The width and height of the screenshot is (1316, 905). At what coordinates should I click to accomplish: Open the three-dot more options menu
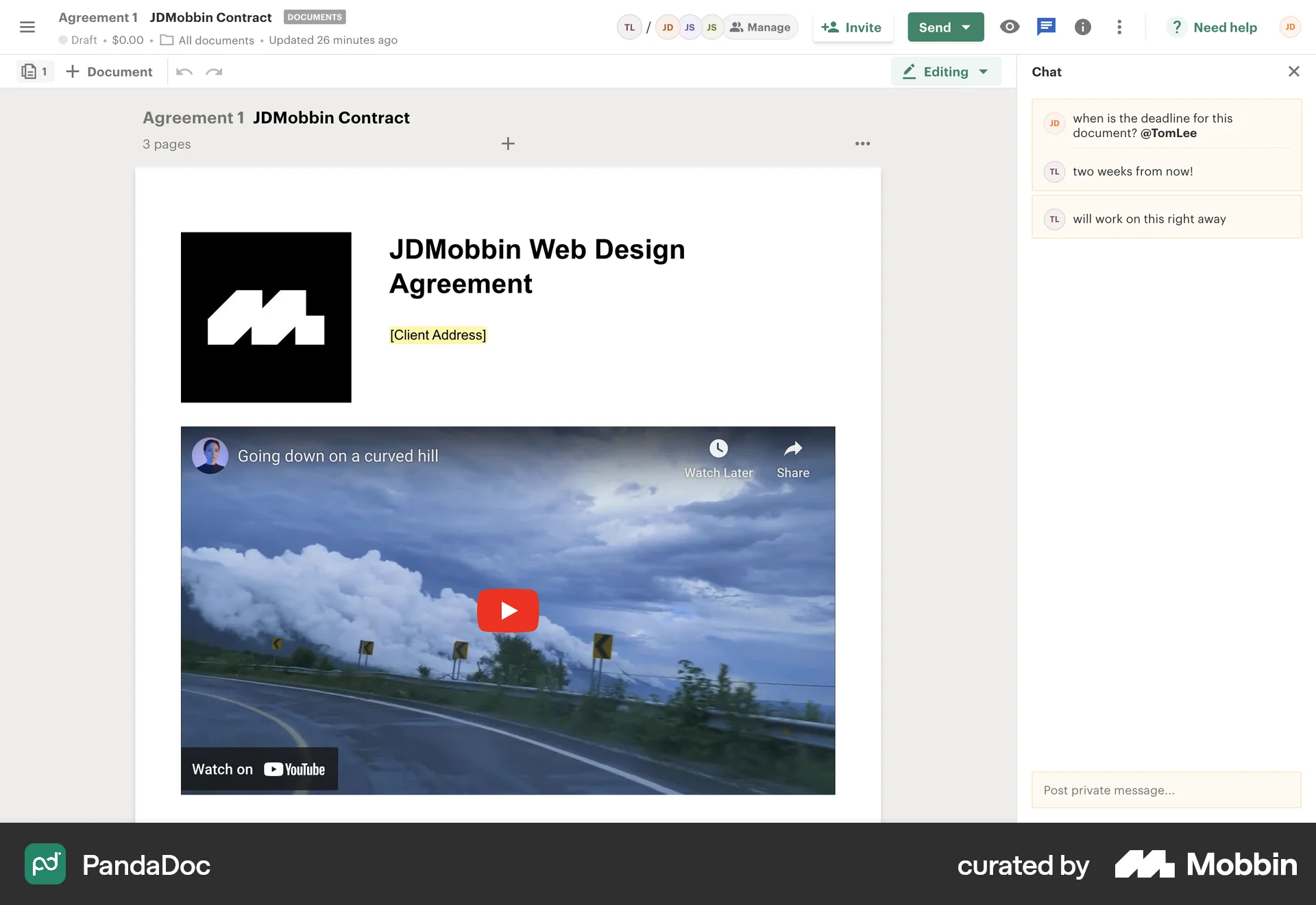point(1119,27)
